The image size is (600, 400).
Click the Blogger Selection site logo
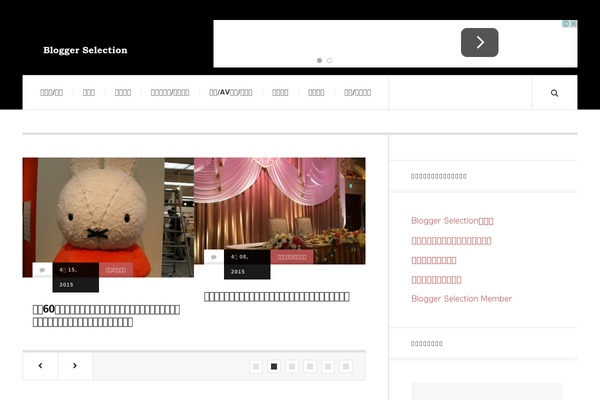85,50
